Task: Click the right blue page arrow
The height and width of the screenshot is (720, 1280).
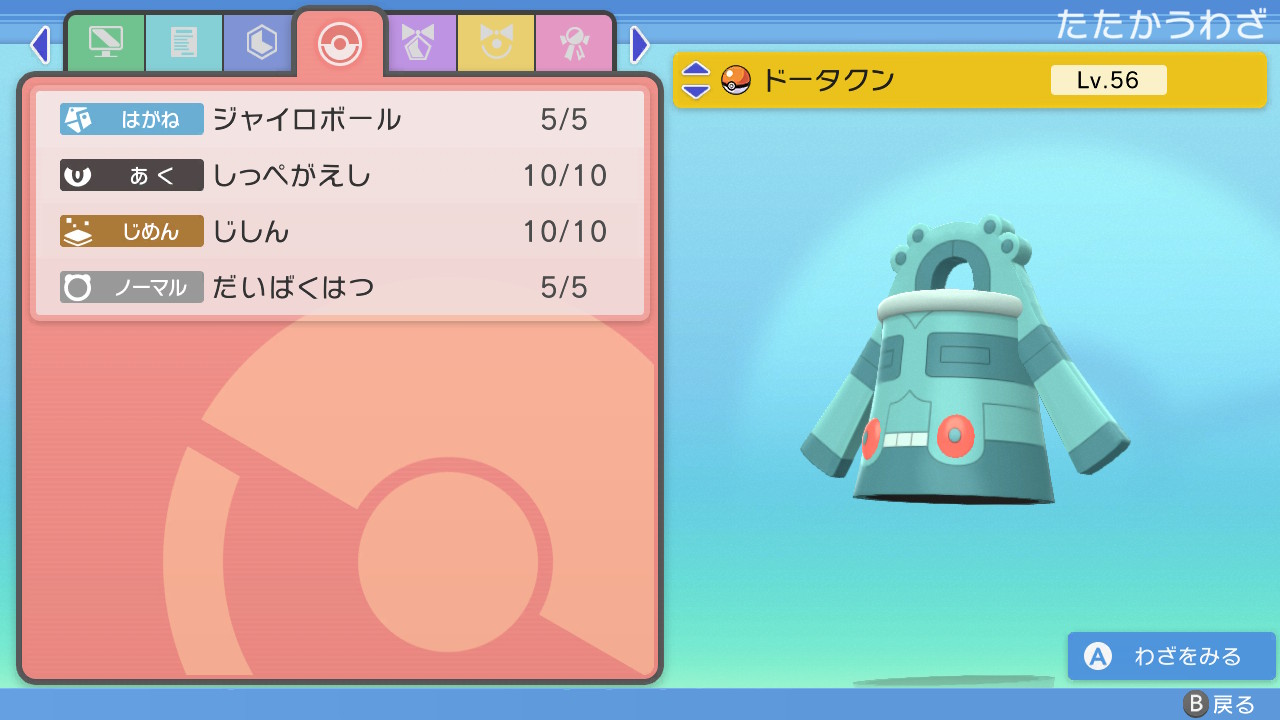Action: (x=640, y=44)
